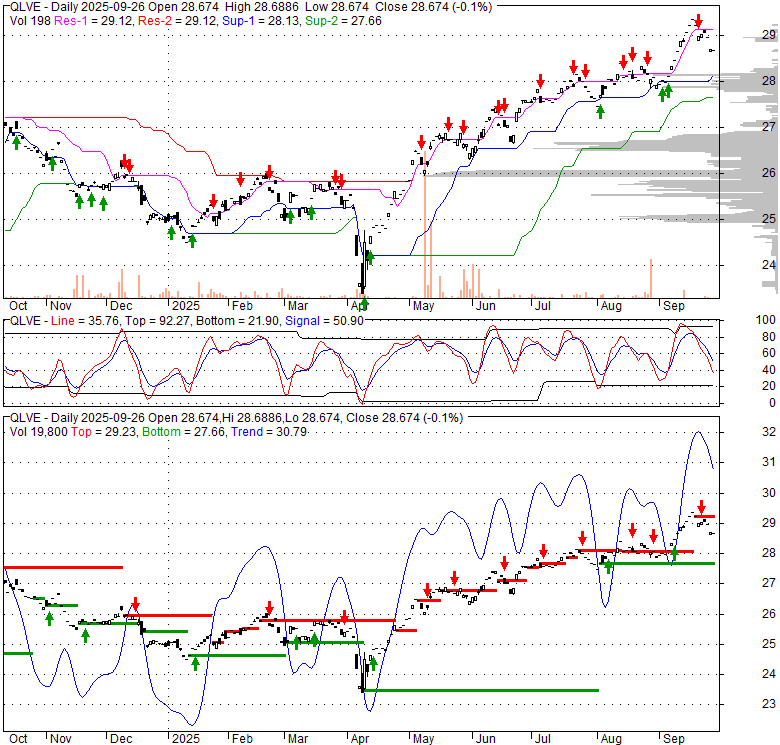This screenshot has height=745, width=780.
Task: Click the 'Sep' label on top chart axis
Action: [x=674, y=306]
